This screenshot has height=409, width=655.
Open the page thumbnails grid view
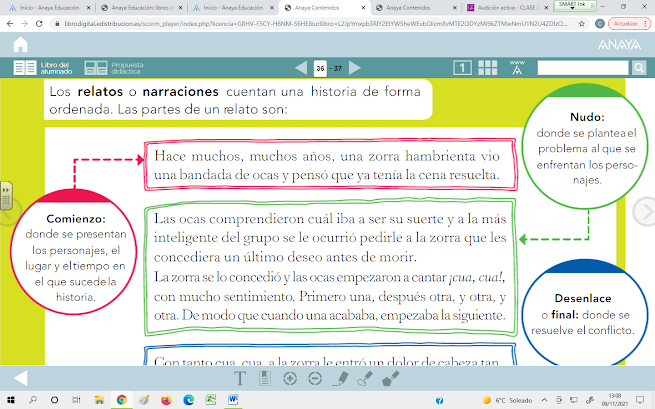[487, 68]
